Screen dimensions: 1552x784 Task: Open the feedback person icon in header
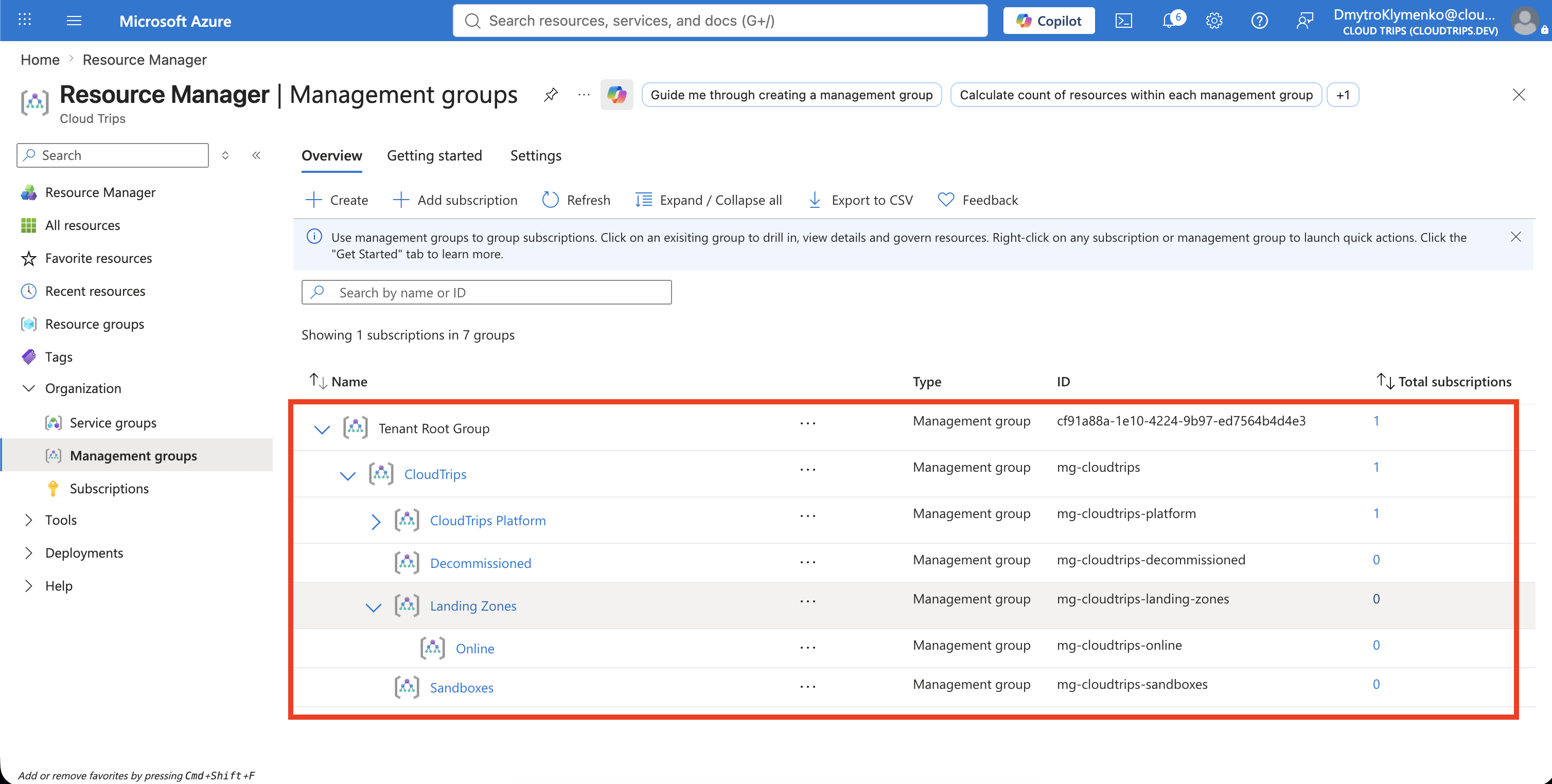click(1304, 21)
